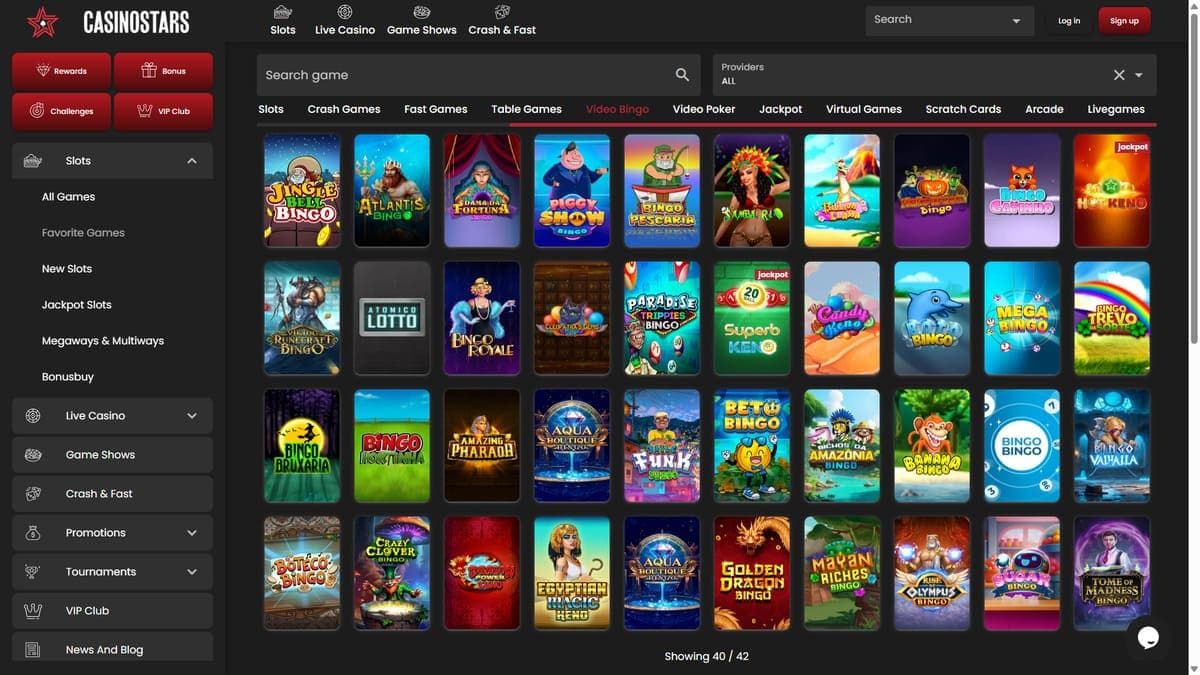Open Superb Keno game thumbnail
Viewport: 1200px width, 675px height.
tap(752, 318)
